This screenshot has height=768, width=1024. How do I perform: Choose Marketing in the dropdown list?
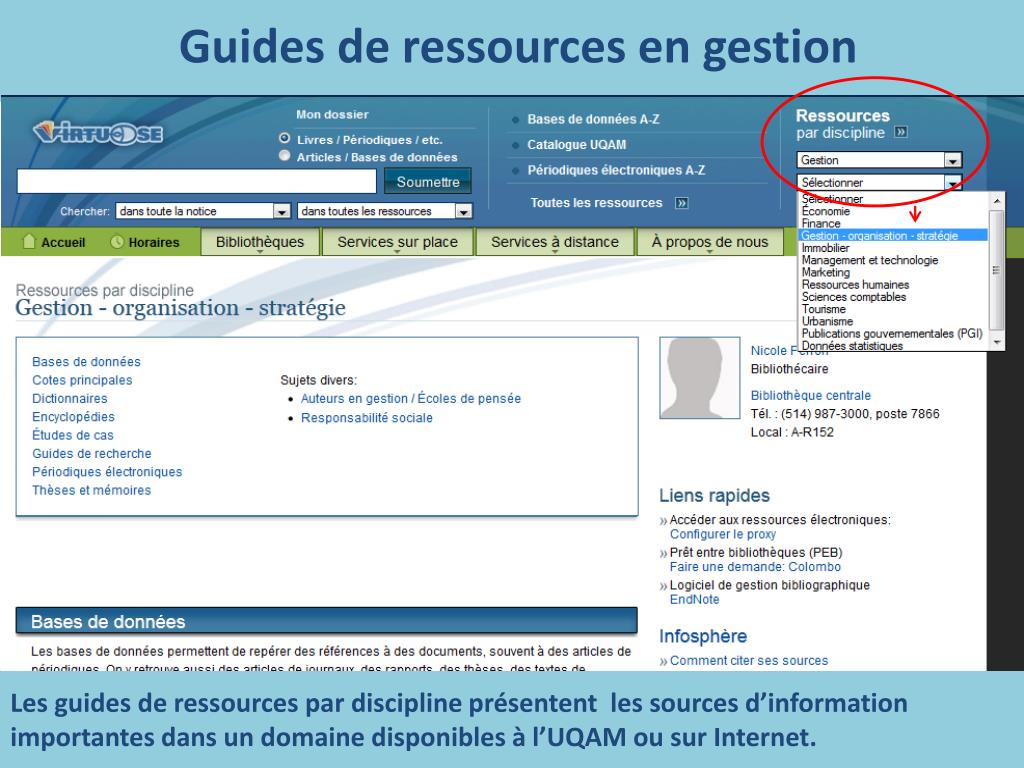tap(825, 272)
